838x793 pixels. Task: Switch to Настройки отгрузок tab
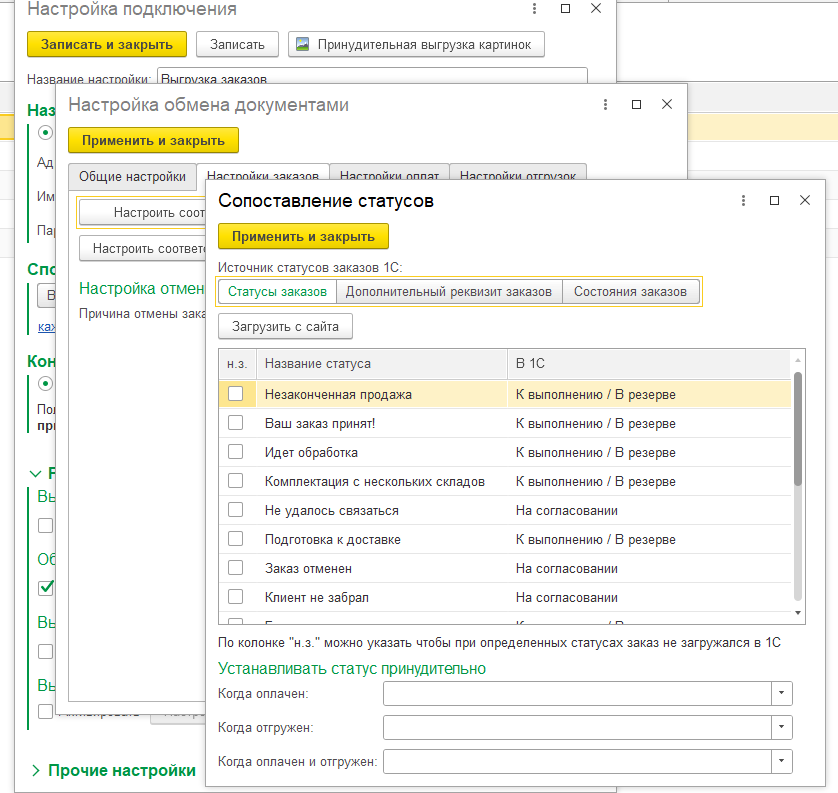[x=518, y=173]
